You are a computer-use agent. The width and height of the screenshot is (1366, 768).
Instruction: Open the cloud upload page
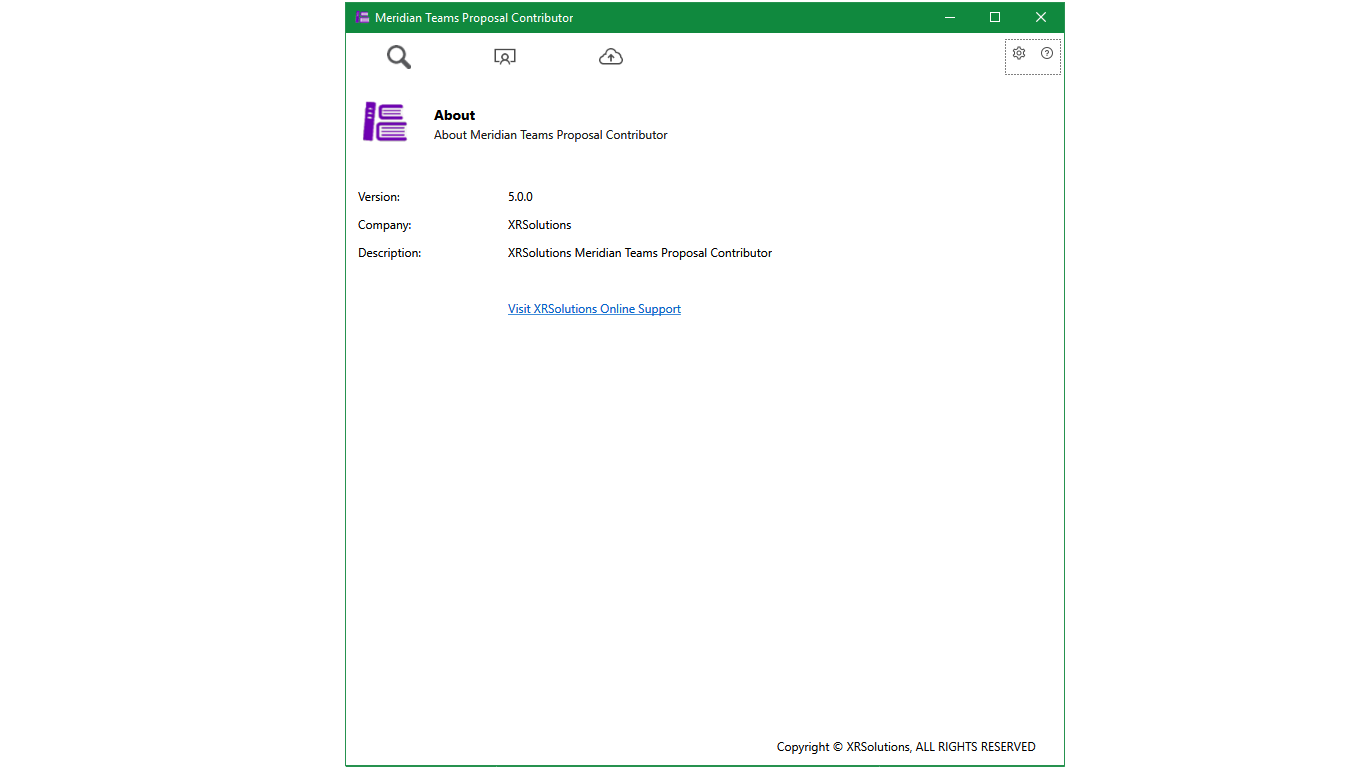tap(611, 57)
